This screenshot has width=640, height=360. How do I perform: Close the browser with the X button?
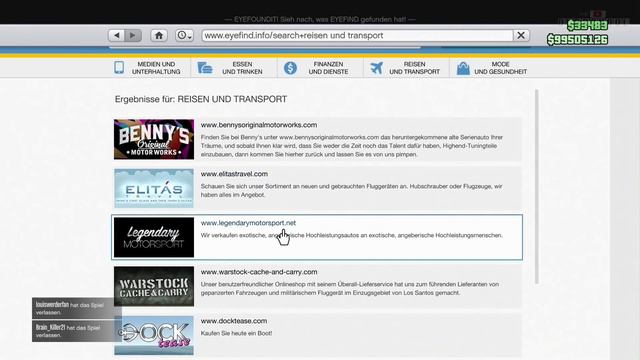[x=521, y=36]
